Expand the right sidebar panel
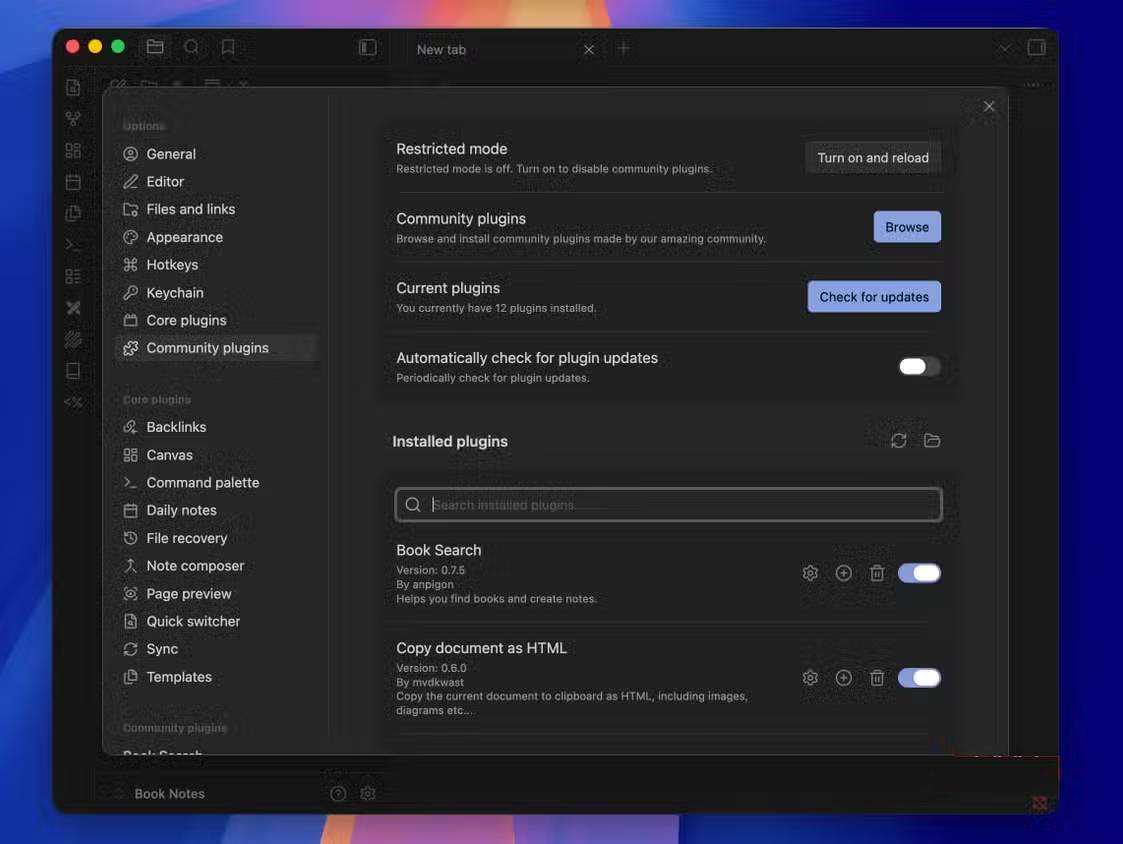The width and height of the screenshot is (1123, 844). (1037, 48)
